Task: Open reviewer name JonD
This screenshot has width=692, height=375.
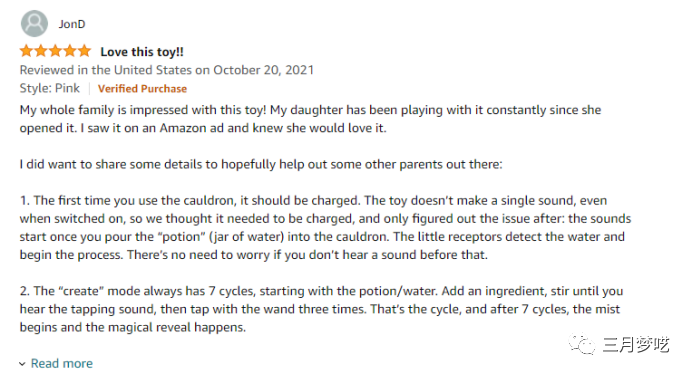Action: pos(72,24)
